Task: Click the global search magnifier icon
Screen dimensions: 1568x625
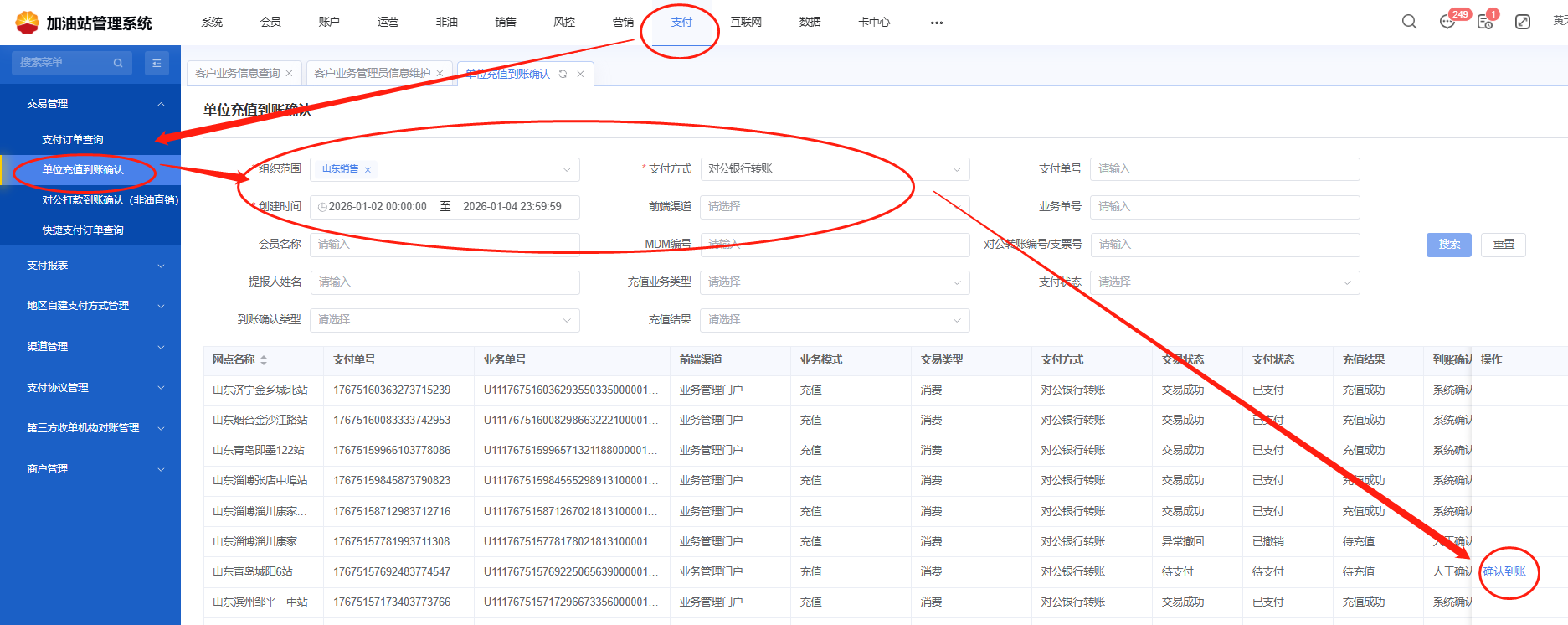Action: (1409, 22)
